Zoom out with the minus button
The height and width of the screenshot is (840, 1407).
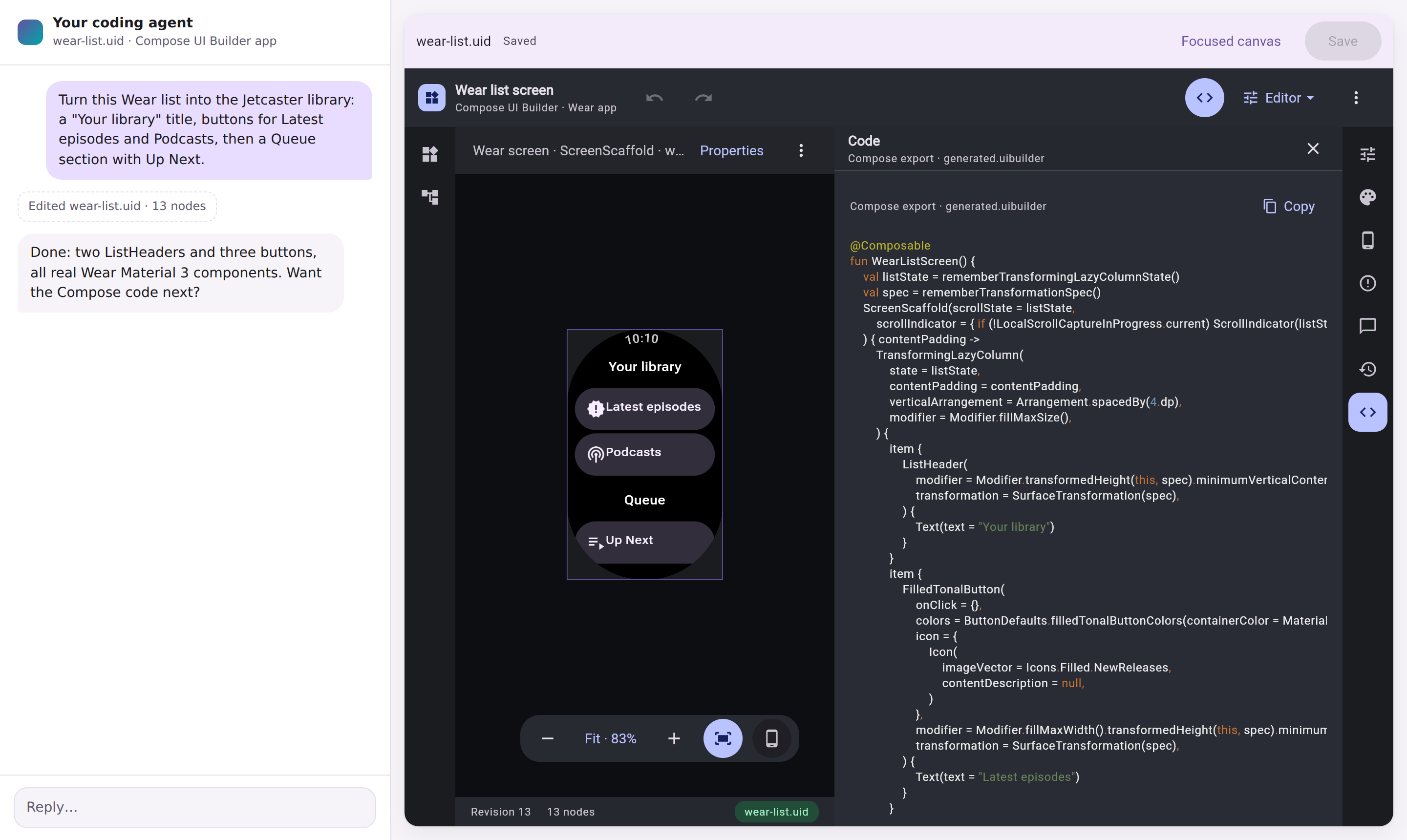(547, 738)
